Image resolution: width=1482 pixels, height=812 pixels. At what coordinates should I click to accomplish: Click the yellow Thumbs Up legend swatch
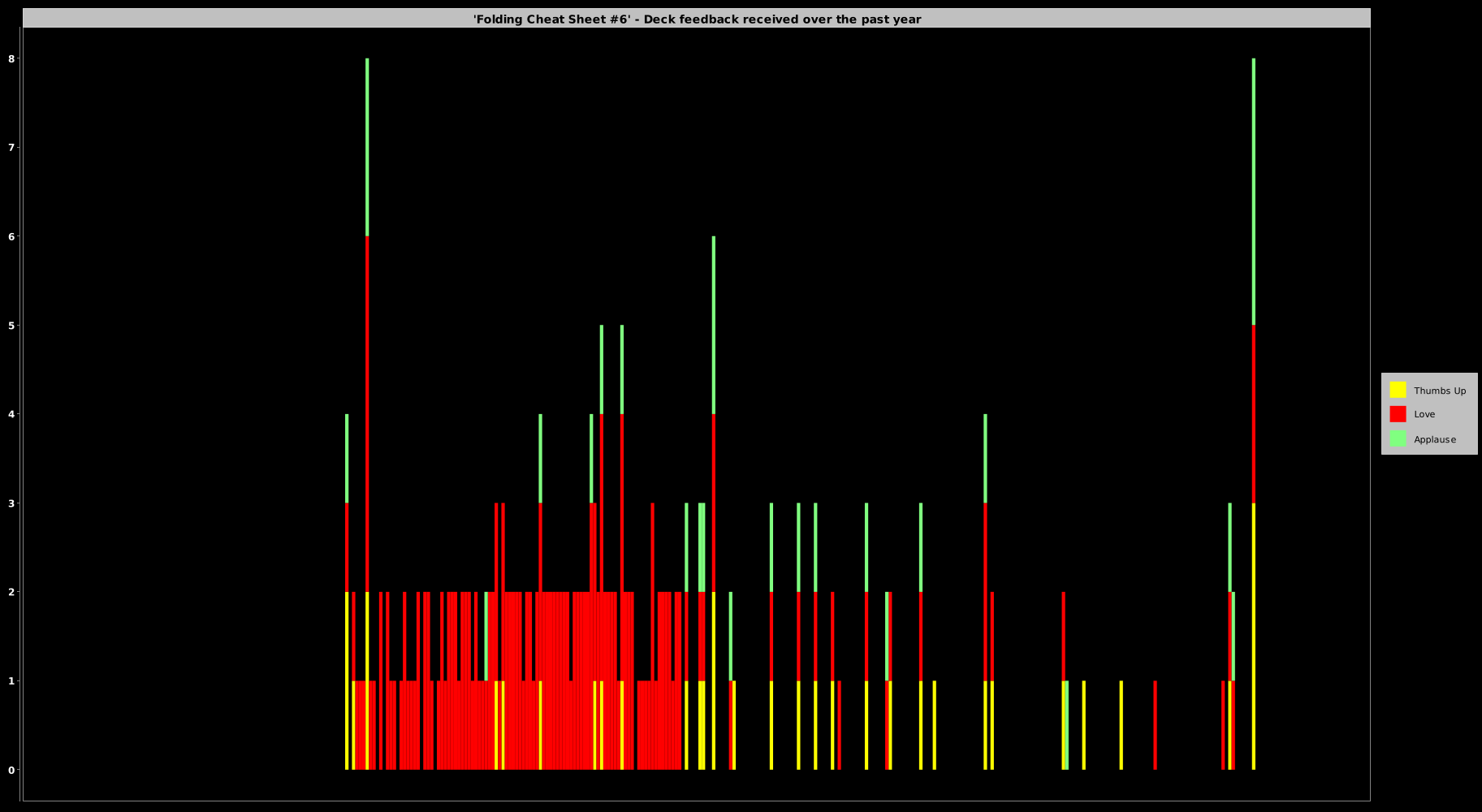tap(1398, 390)
